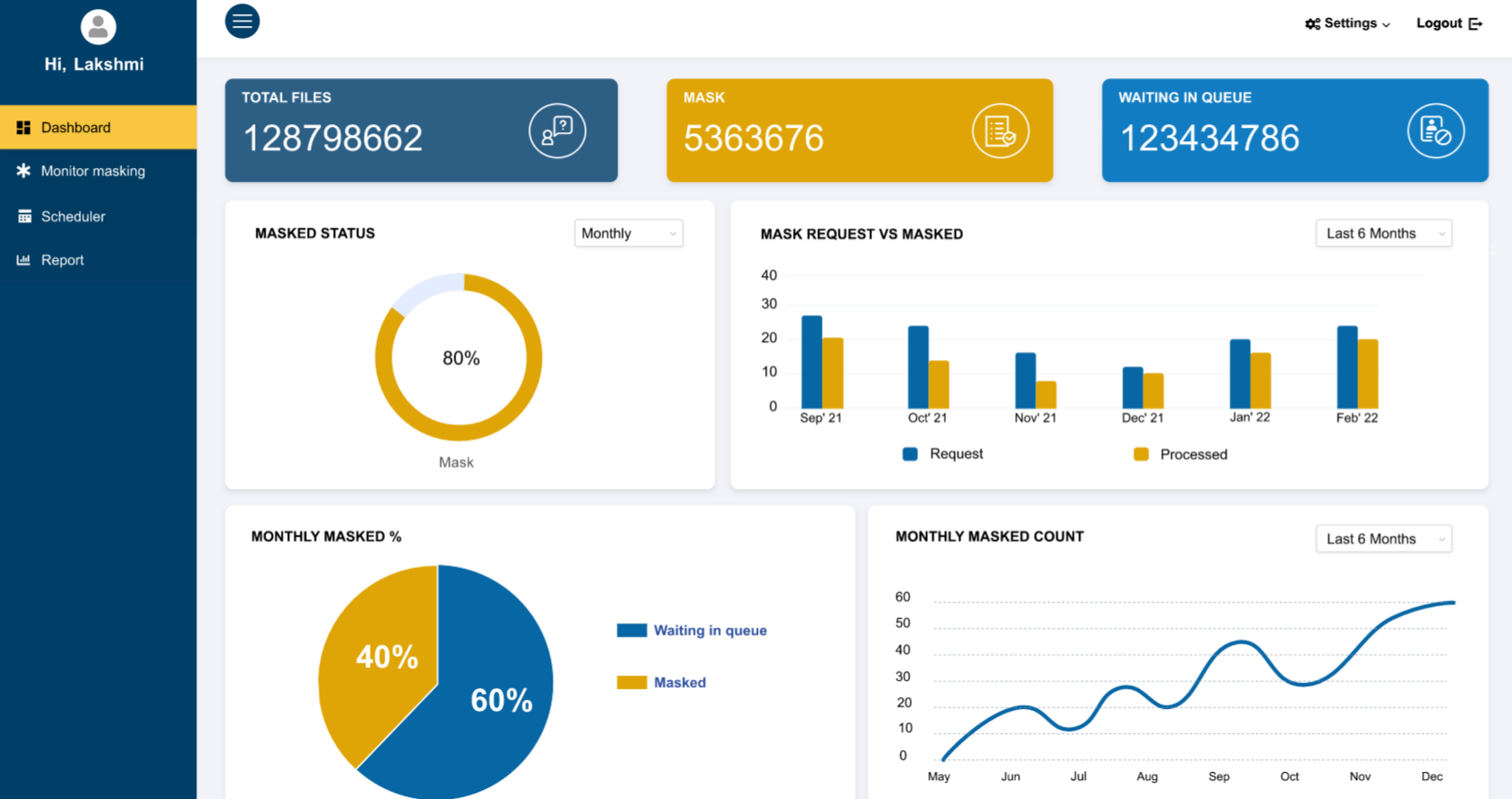
Task: Select the Dashboard sidebar item
Action: (76, 128)
